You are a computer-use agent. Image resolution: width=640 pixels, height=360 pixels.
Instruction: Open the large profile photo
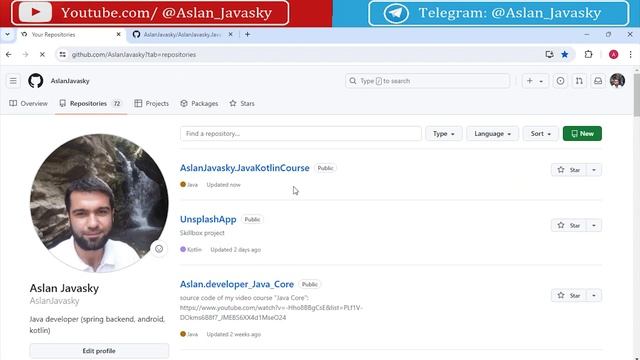pyautogui.click(x=99, y=203)
